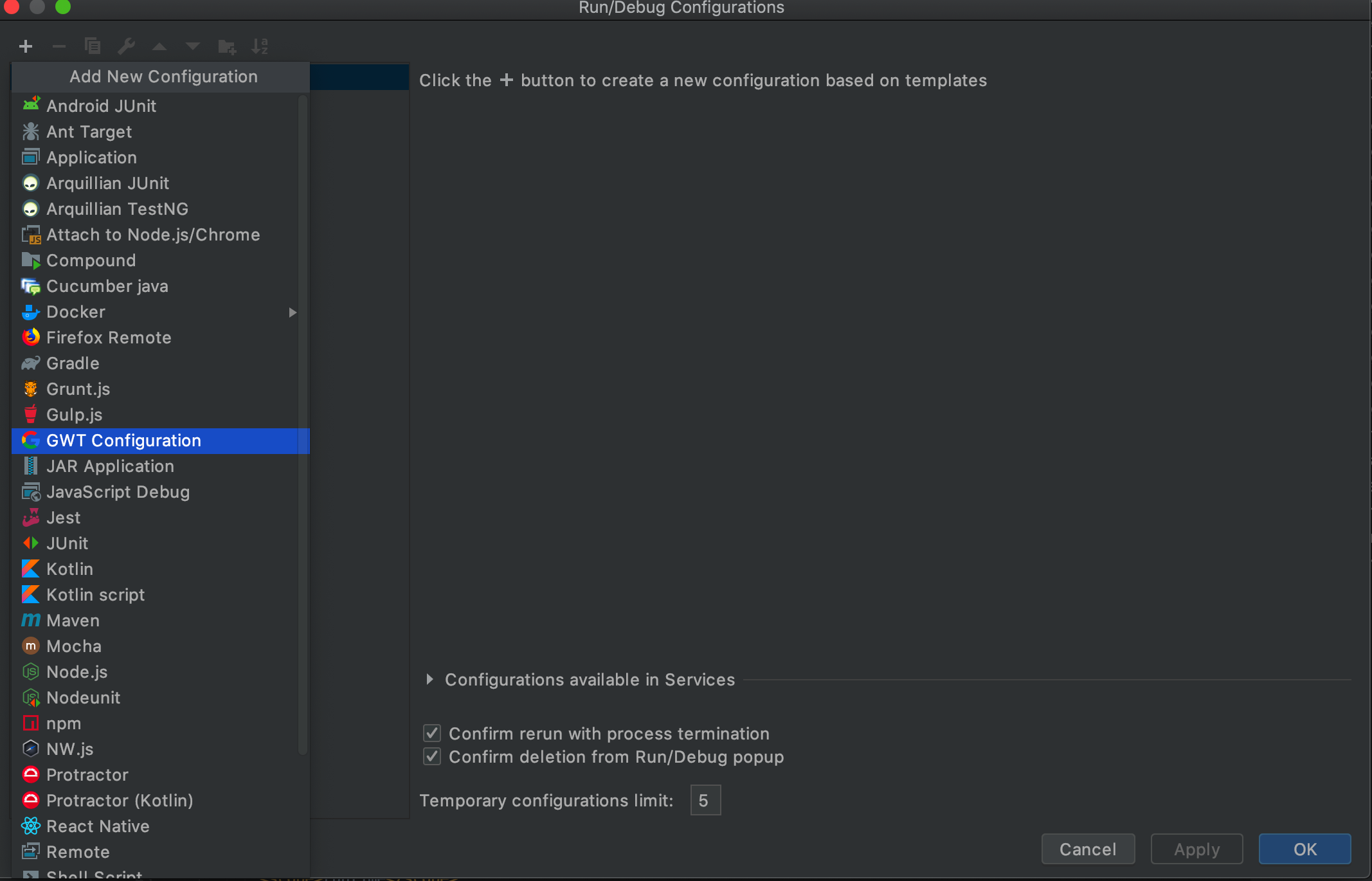Click the React Native atom icon
The width and height of the screenshot is (1372, 881).
(x=31, y=826)
